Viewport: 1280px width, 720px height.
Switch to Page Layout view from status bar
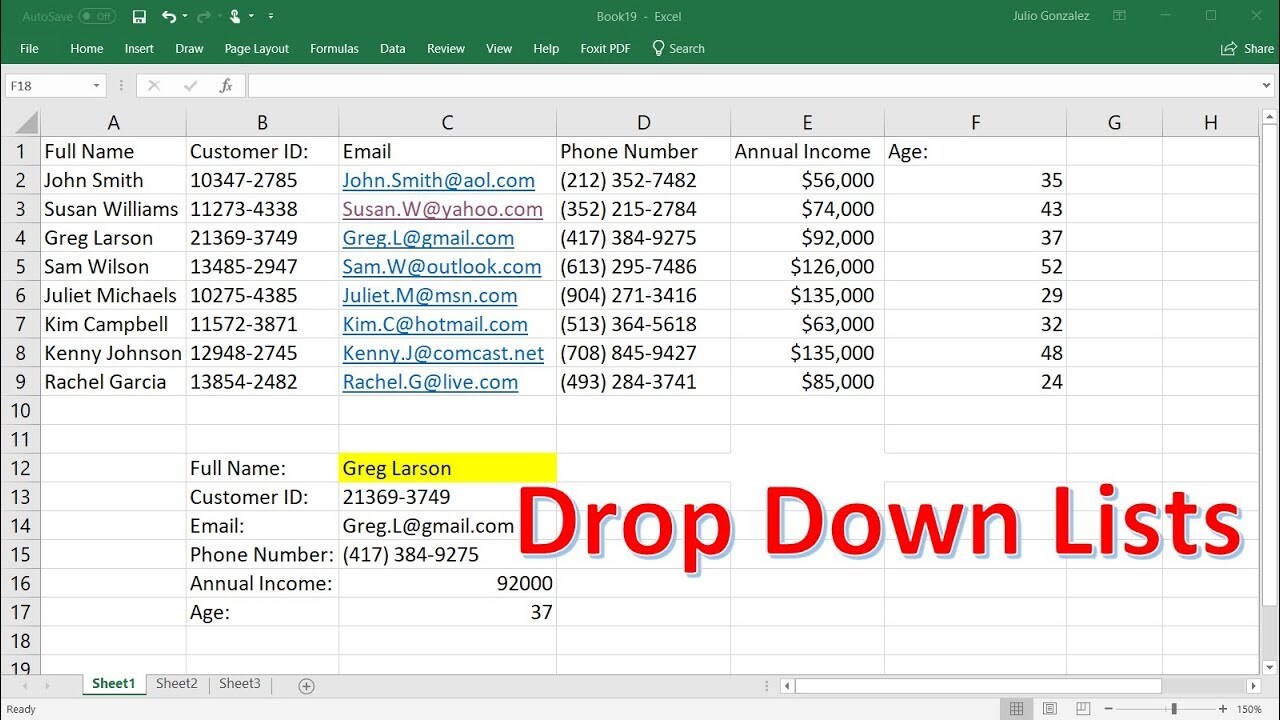[1050, 708]
